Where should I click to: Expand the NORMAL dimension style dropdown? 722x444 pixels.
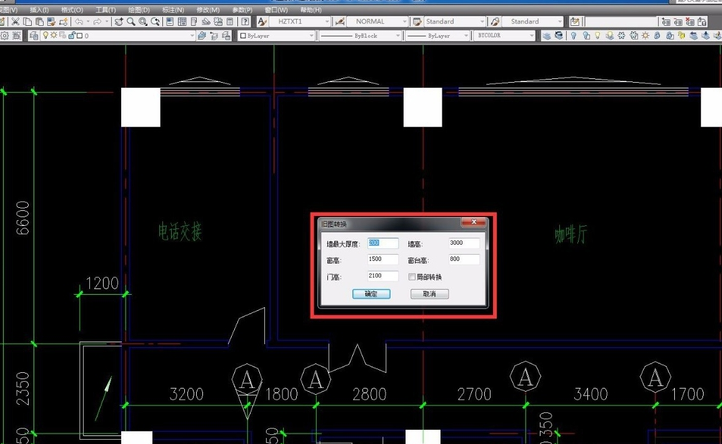coord(404,22)
